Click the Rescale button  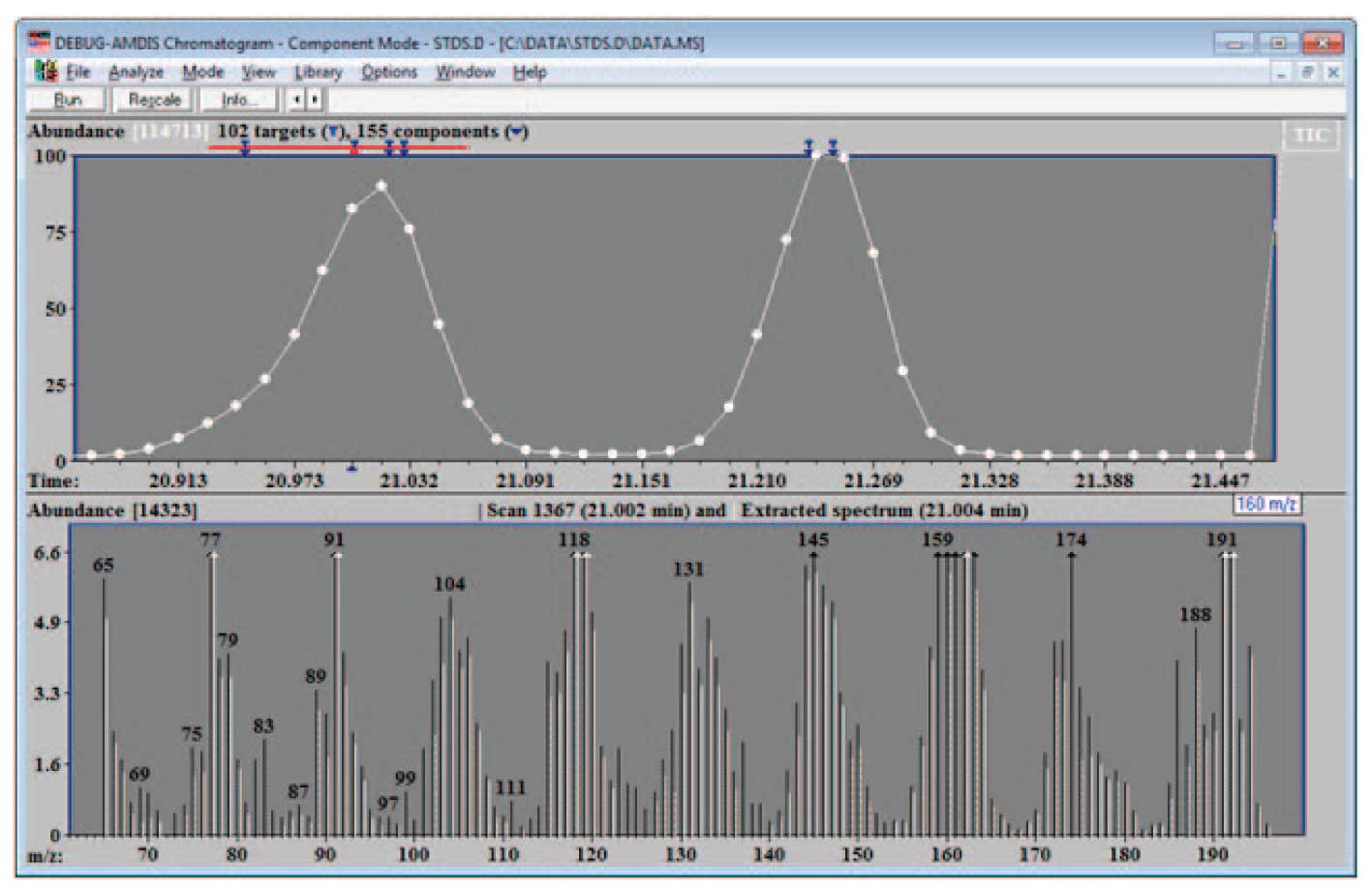(154, 100)
